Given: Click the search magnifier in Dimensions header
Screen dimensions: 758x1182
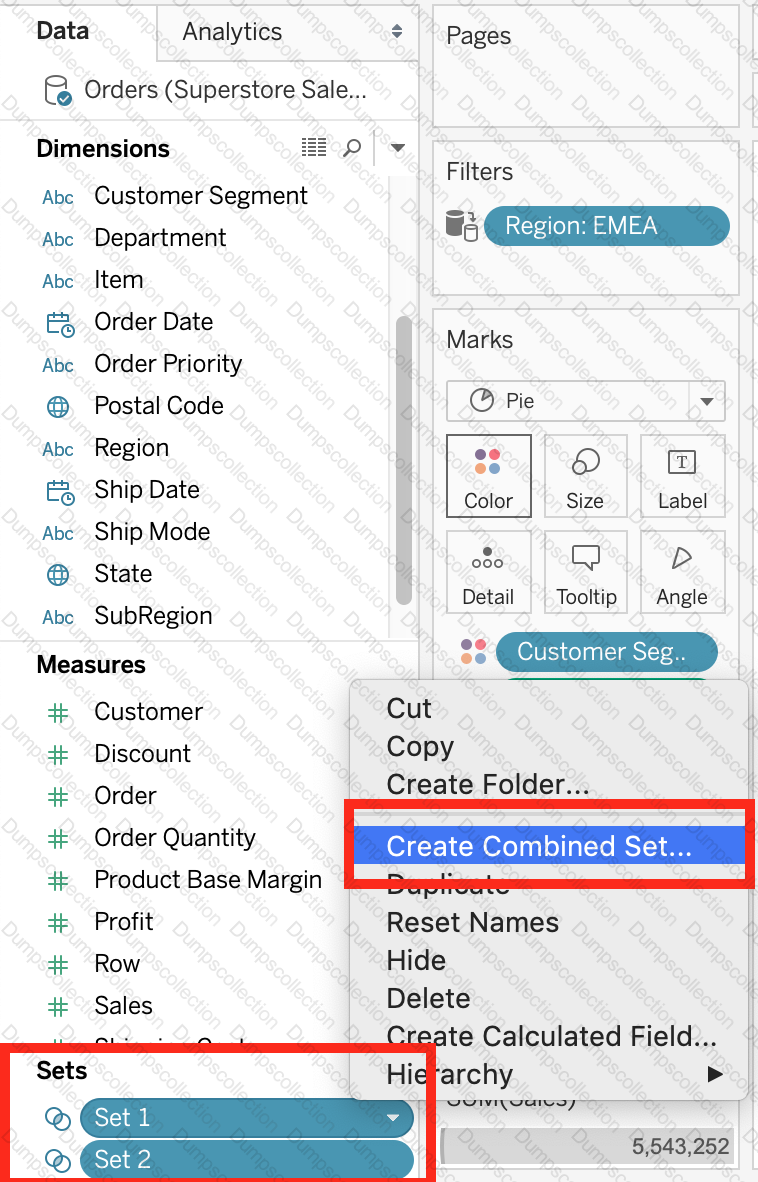Looking at the screenshot, I should pyautogui.click(x=352, y=149).
